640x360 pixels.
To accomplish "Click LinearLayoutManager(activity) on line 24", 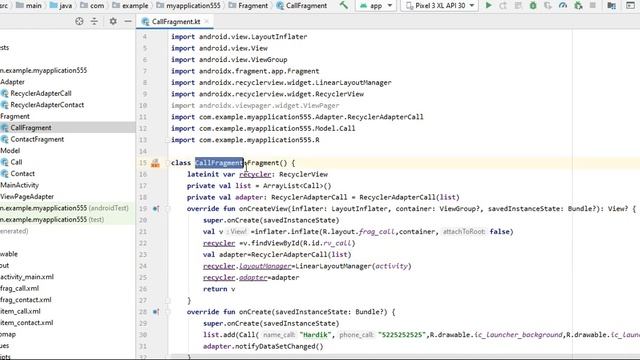I will [353, 266].
